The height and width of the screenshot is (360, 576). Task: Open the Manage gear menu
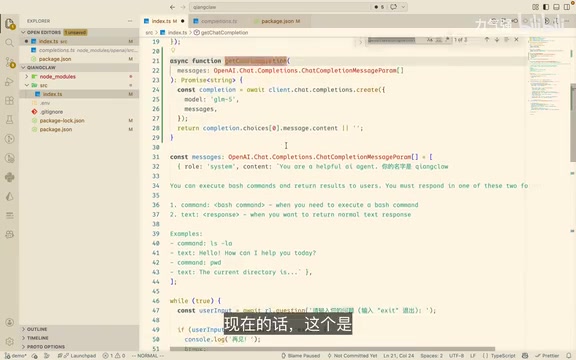click(x=10, y=341)
